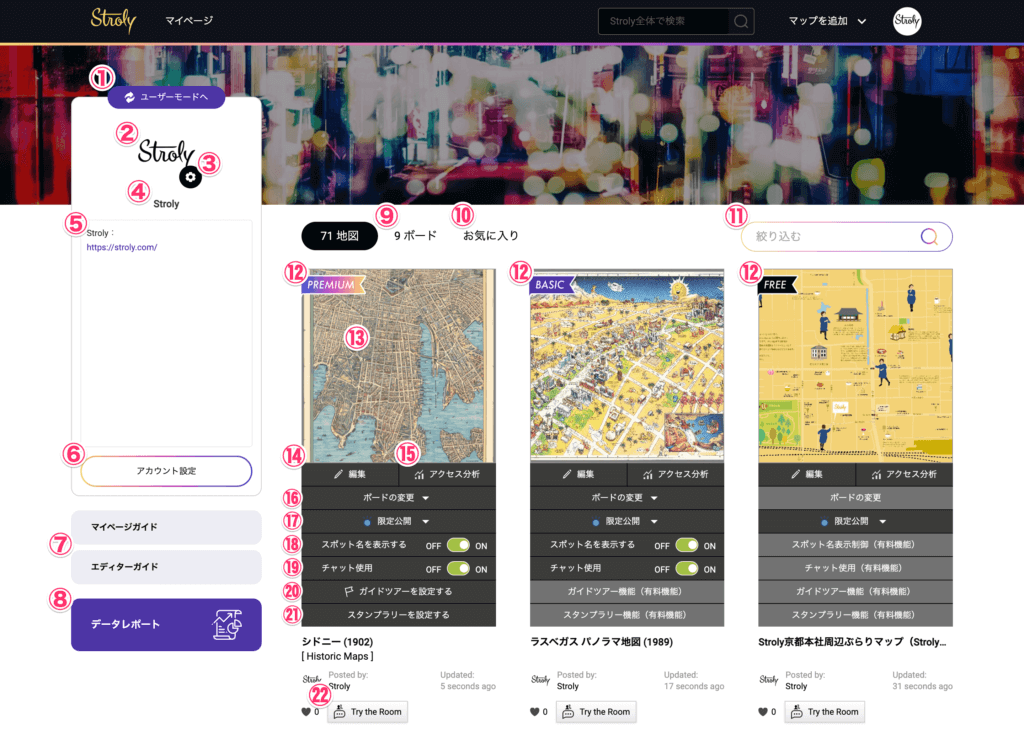Click the 絞り込む filter input field
This screenshot has width=1024, height=751.
tap(830, 237)
